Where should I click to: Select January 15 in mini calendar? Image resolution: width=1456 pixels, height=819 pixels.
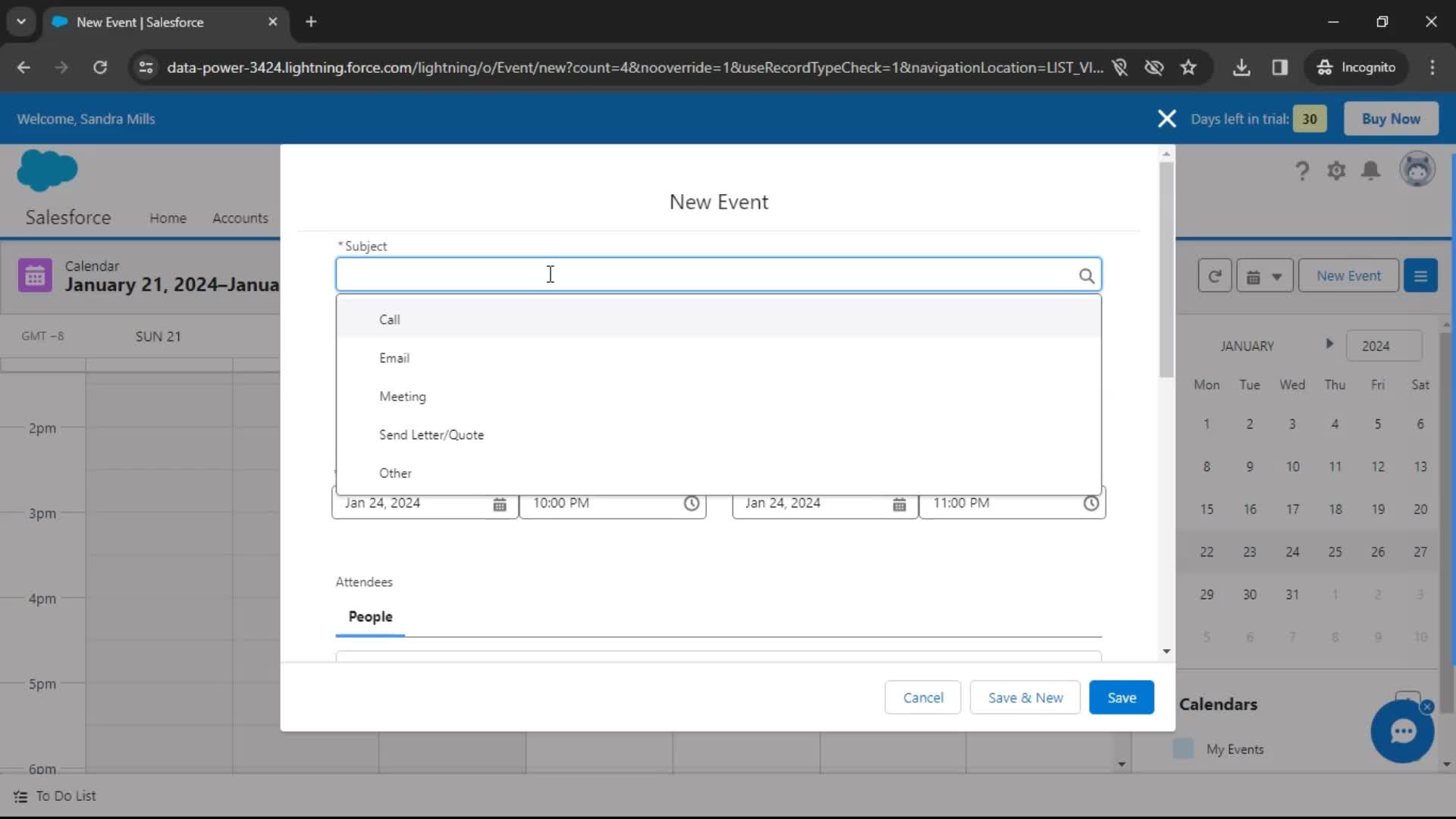click(1207, 510)
